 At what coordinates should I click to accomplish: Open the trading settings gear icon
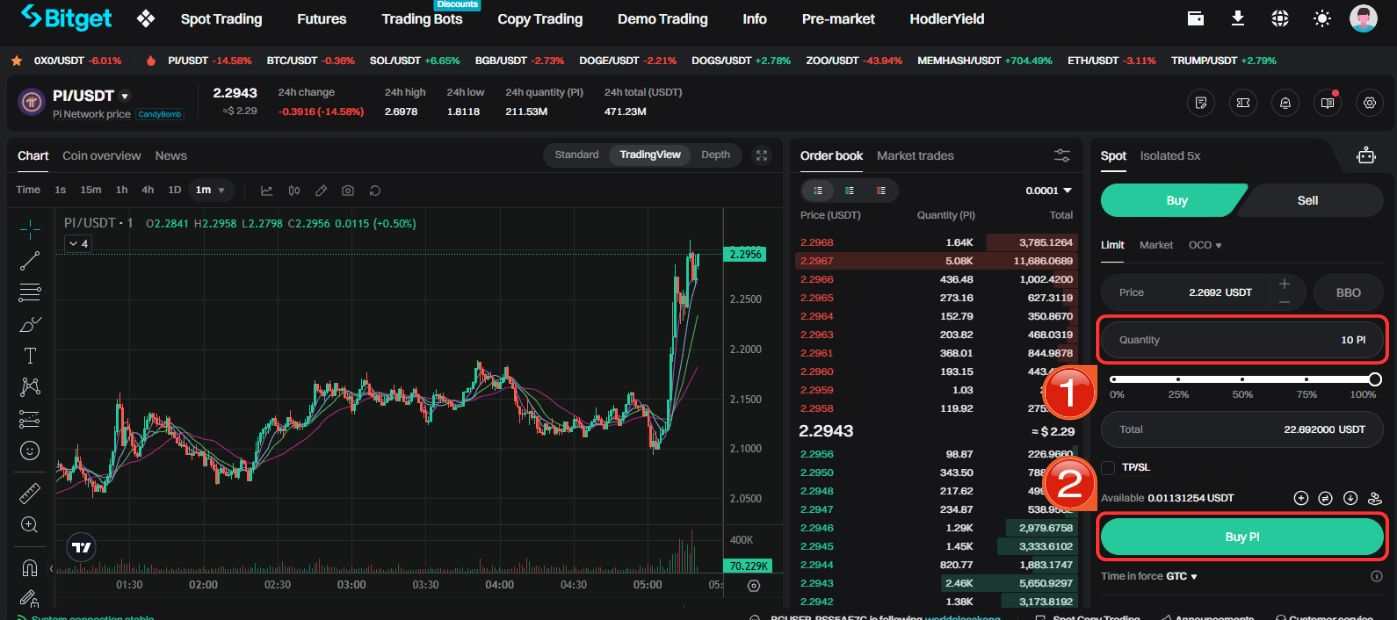[x=1370, y=102]
